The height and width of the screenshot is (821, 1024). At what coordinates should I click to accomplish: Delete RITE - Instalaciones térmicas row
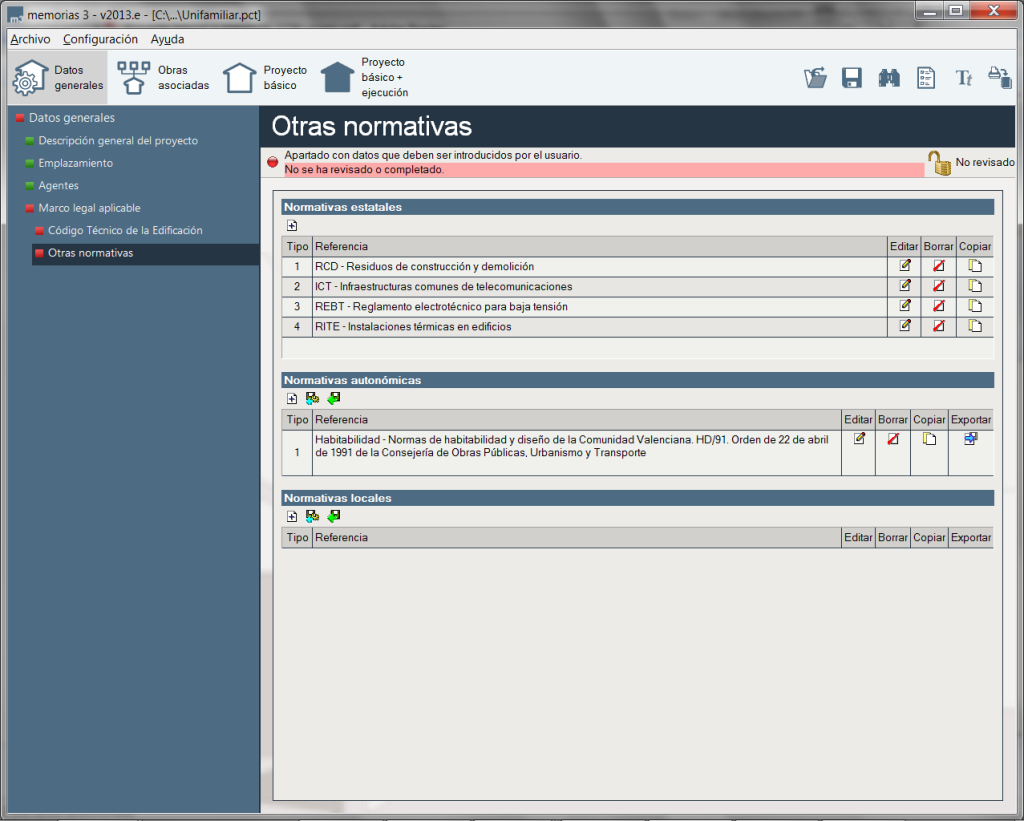(938, 326)
